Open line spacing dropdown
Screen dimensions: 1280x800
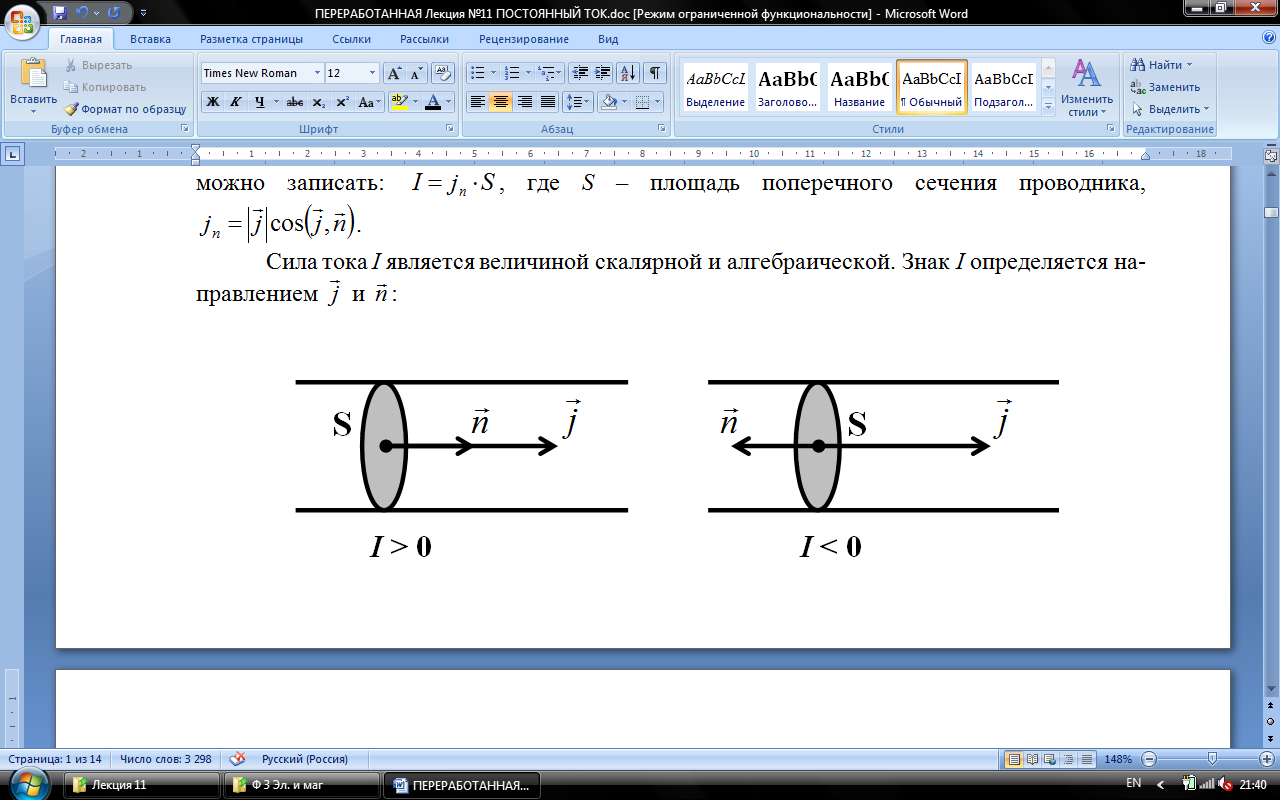click(578, 101)
